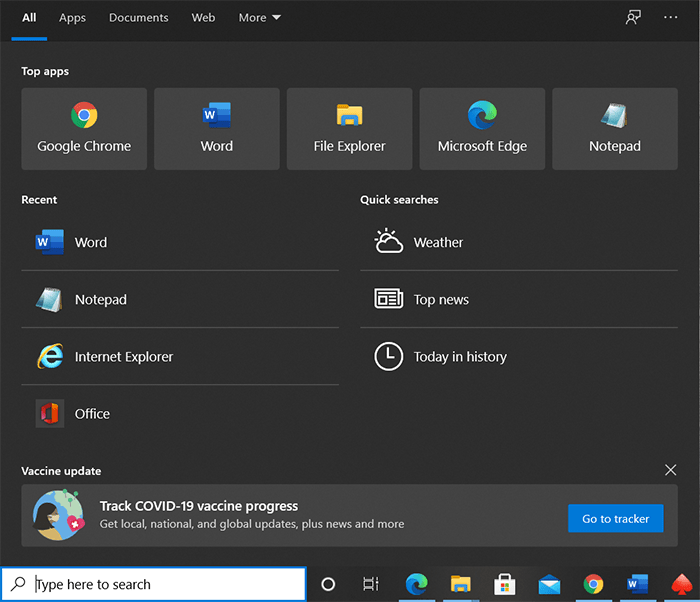Viewport: 700px width, 602px height.
Task: Dismiss the Vaccine update card
Action: (671, 470)
